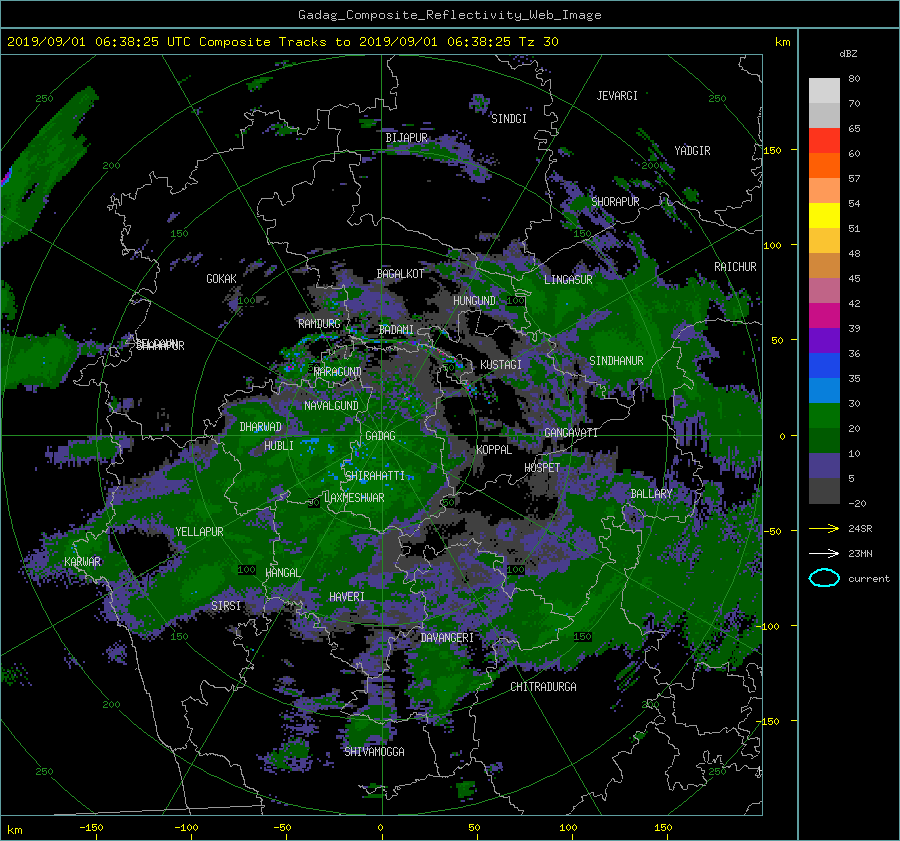Click the SHORAPUR city label
The height and width of the screenshot is (841, 900).
click(x=615, y=202)
